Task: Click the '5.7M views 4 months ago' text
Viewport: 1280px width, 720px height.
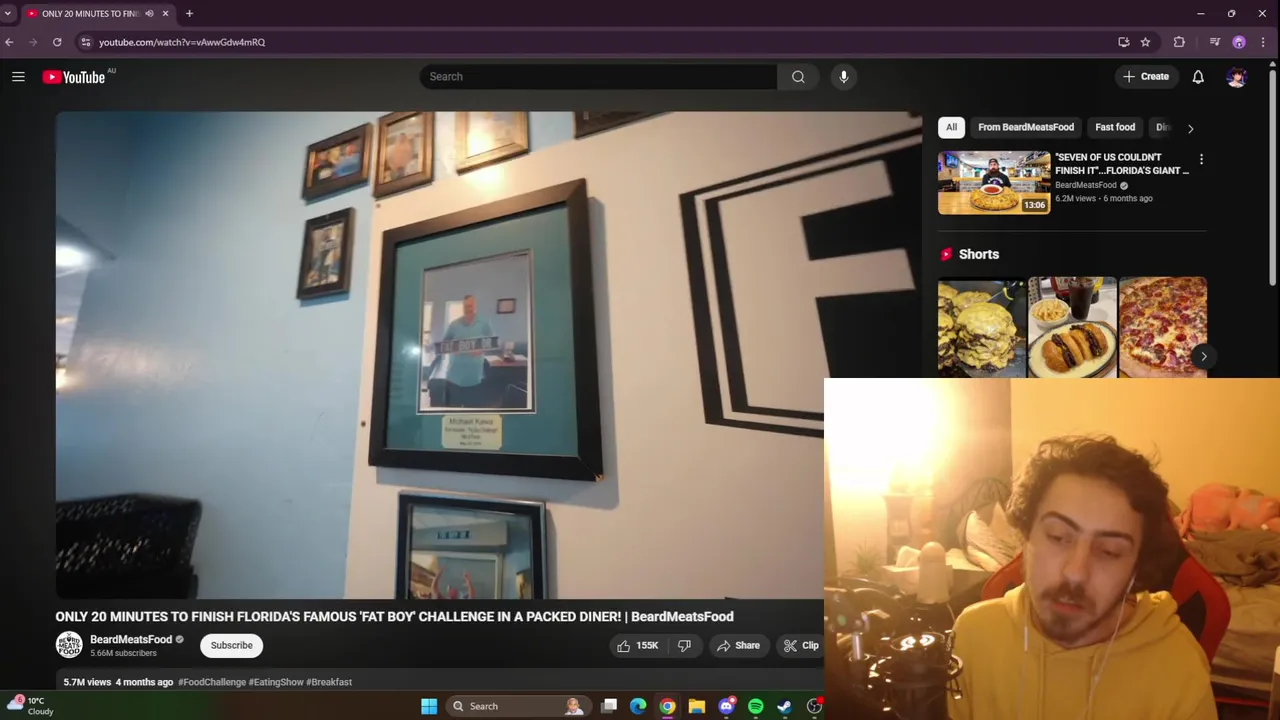Action: click(118, 682)
